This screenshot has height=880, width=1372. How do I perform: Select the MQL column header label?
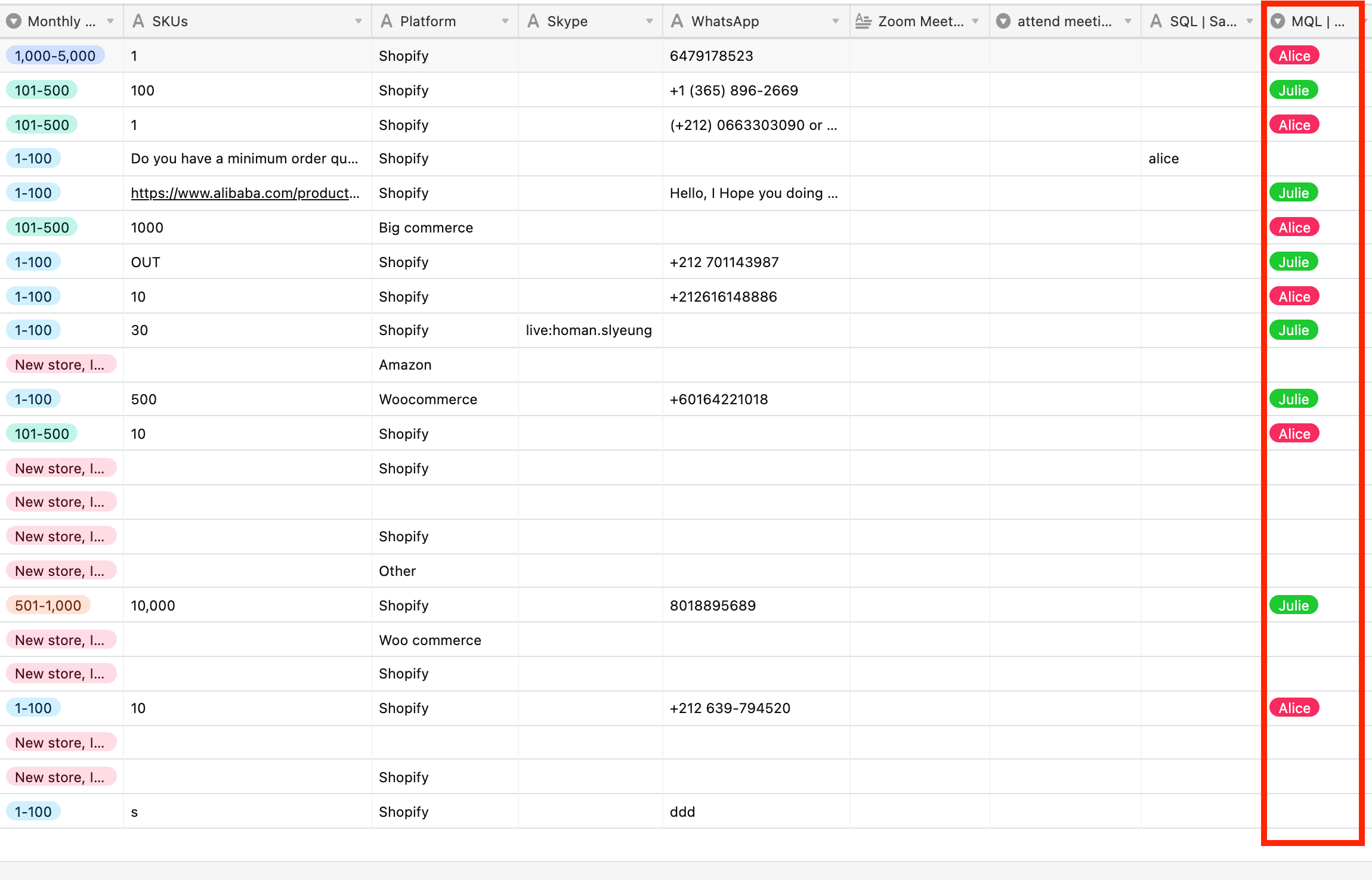pyautogui.click(x=1318, y=21)
